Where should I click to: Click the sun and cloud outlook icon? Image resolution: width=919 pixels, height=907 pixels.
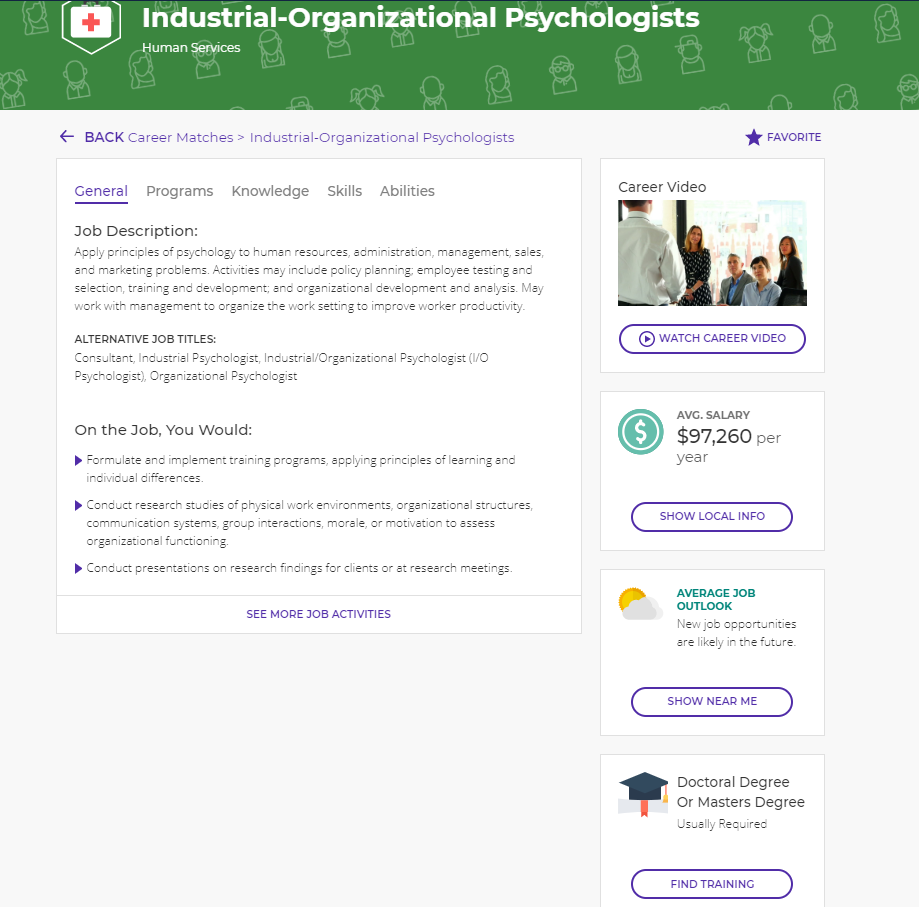640,603
